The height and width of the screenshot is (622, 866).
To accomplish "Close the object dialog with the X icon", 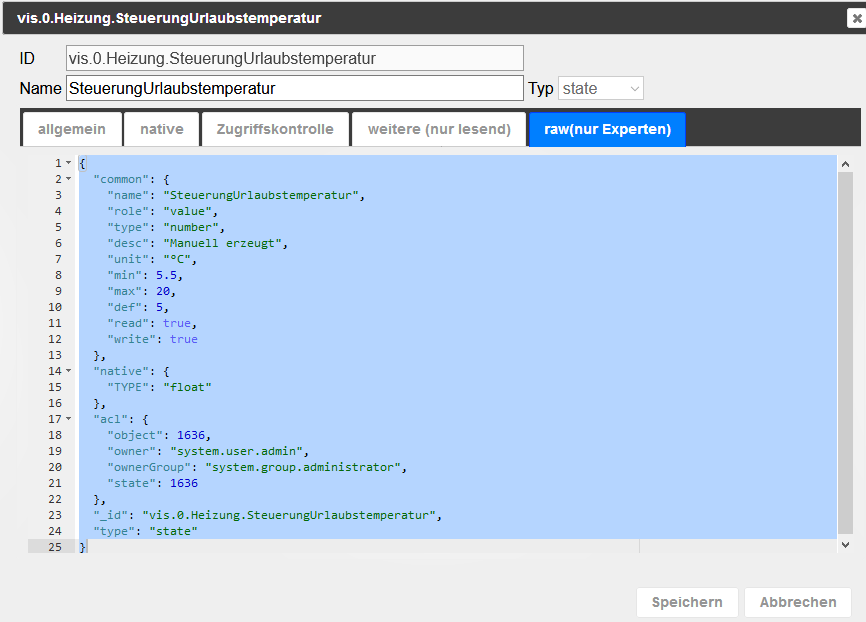I will (857, 19).
